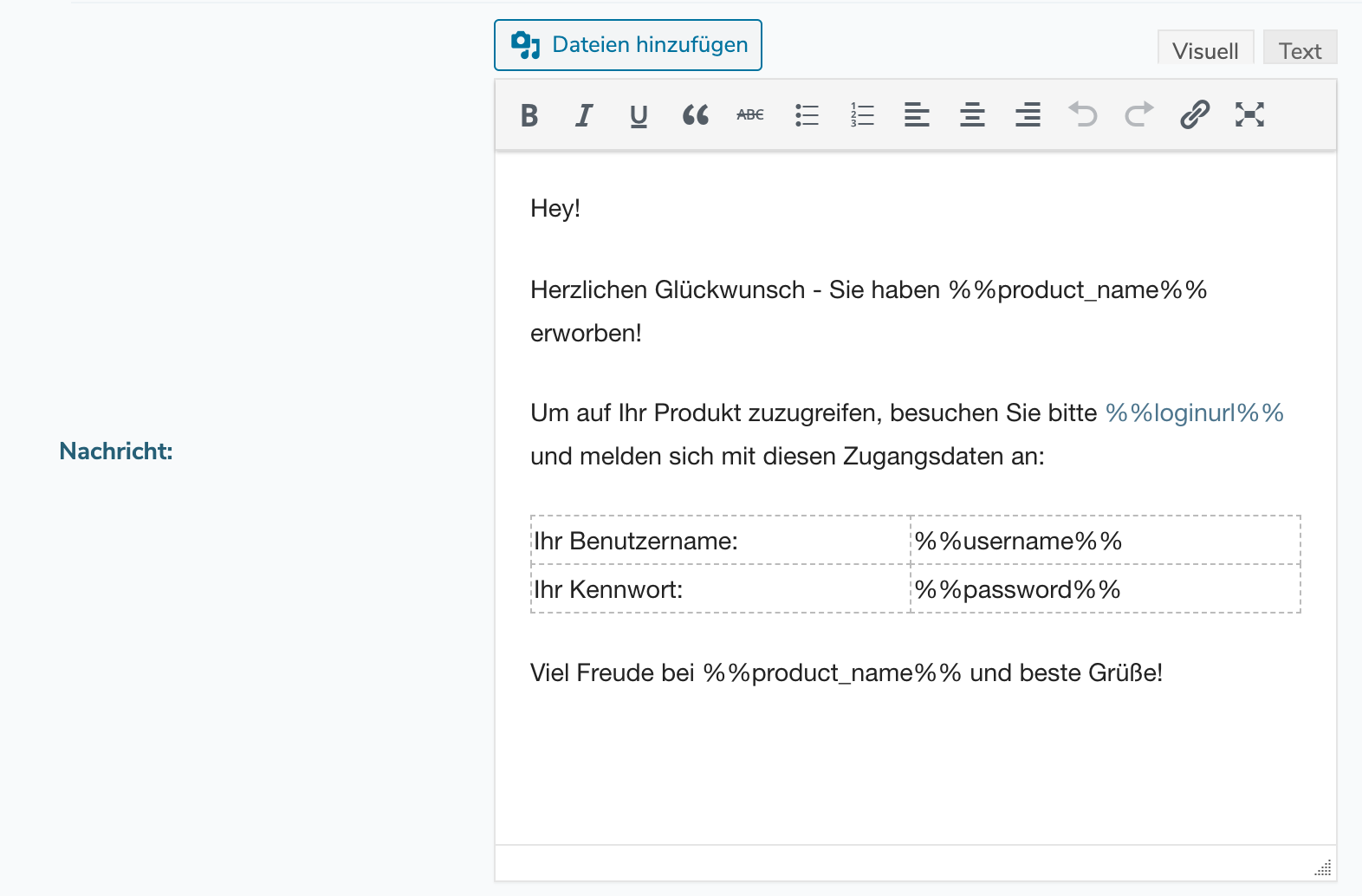
Task: Toggle bold formatting in the editor
Action: pyautogui.click(x=529, y=115)
